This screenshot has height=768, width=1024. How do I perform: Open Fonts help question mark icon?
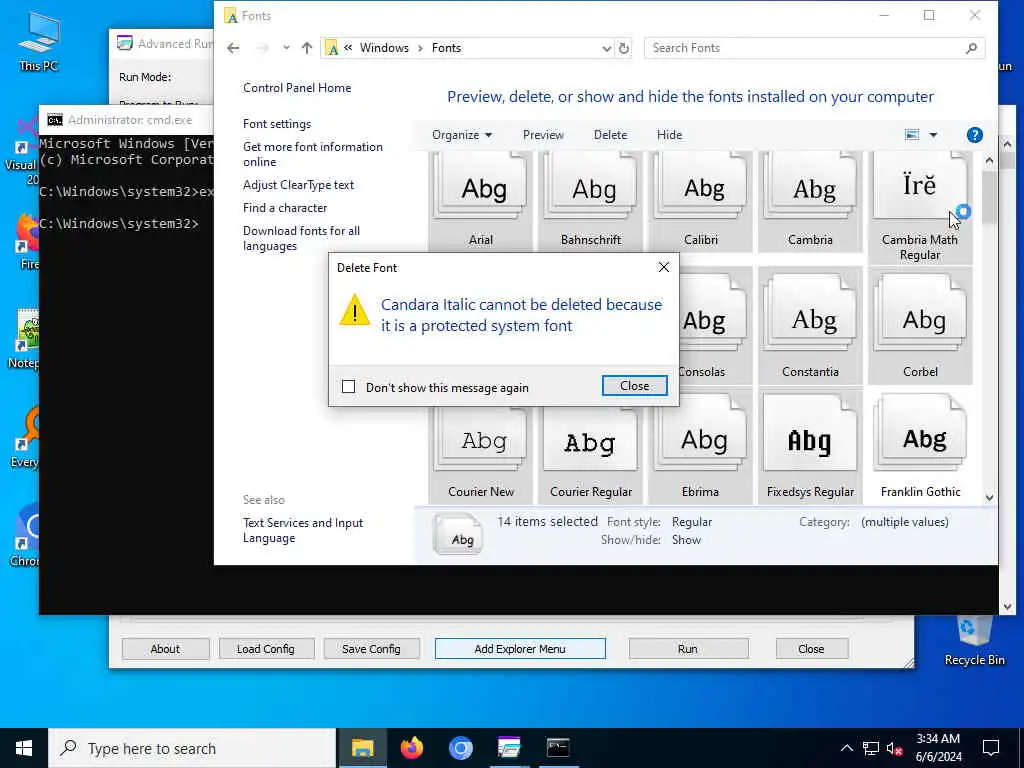click(974, 135)
